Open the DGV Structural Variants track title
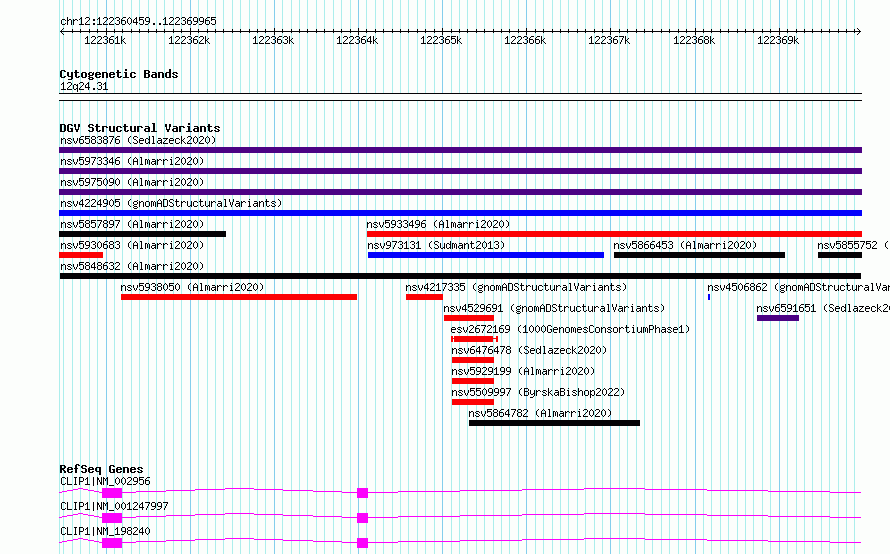This screenshot has height=554, width=890. [140, 128]
